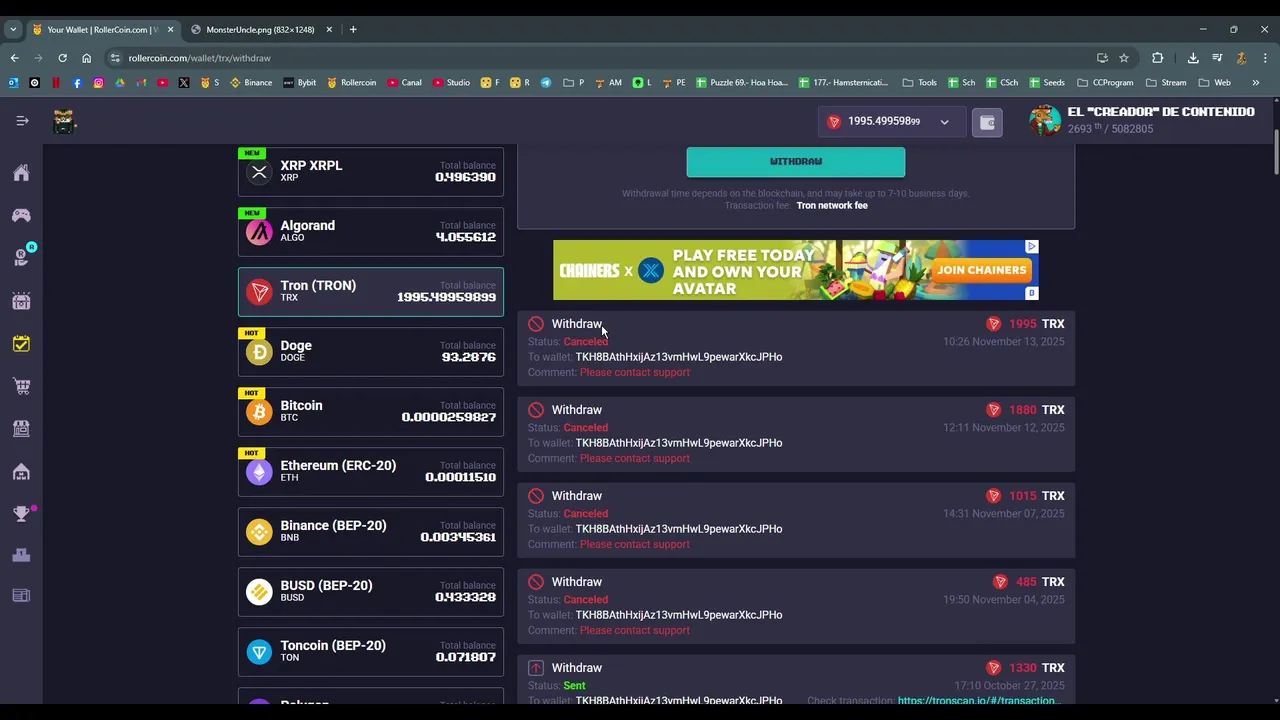This screenshot has height=720, width=1280.
Task: Click the 1995 TRX canceled withdraw entry
Action: coord(796,347)
